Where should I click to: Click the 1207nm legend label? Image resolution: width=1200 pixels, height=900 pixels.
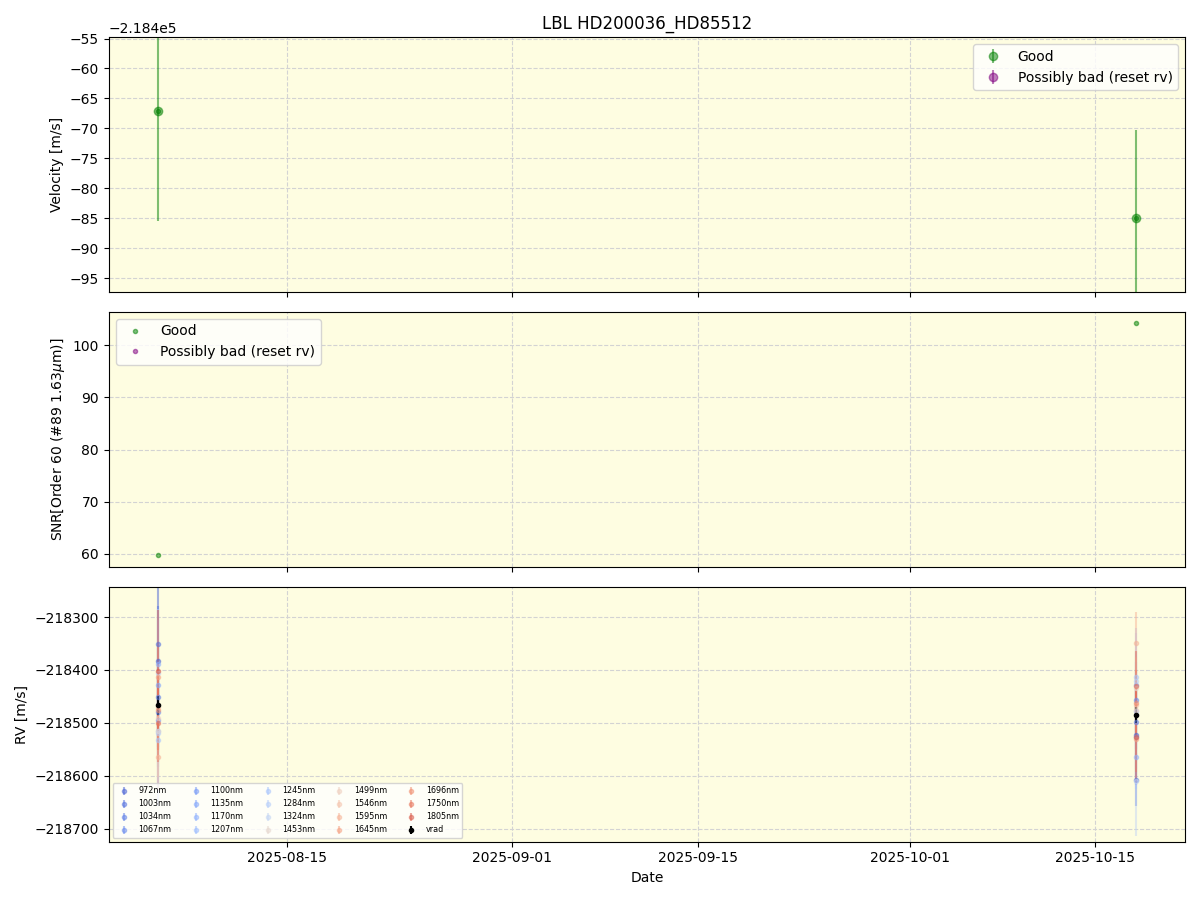[x=226, y=829]
